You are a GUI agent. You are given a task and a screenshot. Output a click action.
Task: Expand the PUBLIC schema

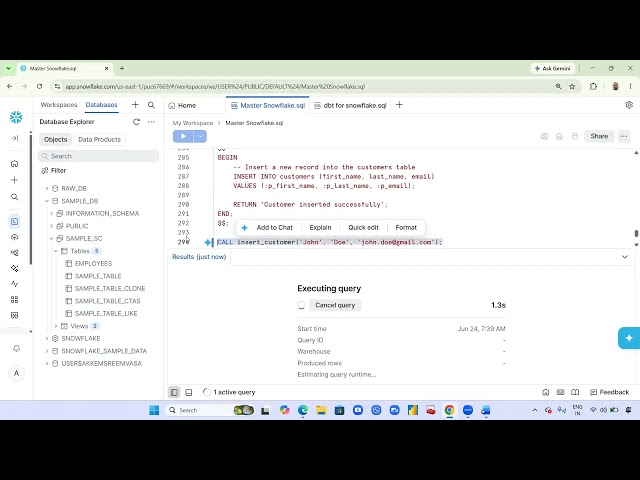[x=51, y=226]
